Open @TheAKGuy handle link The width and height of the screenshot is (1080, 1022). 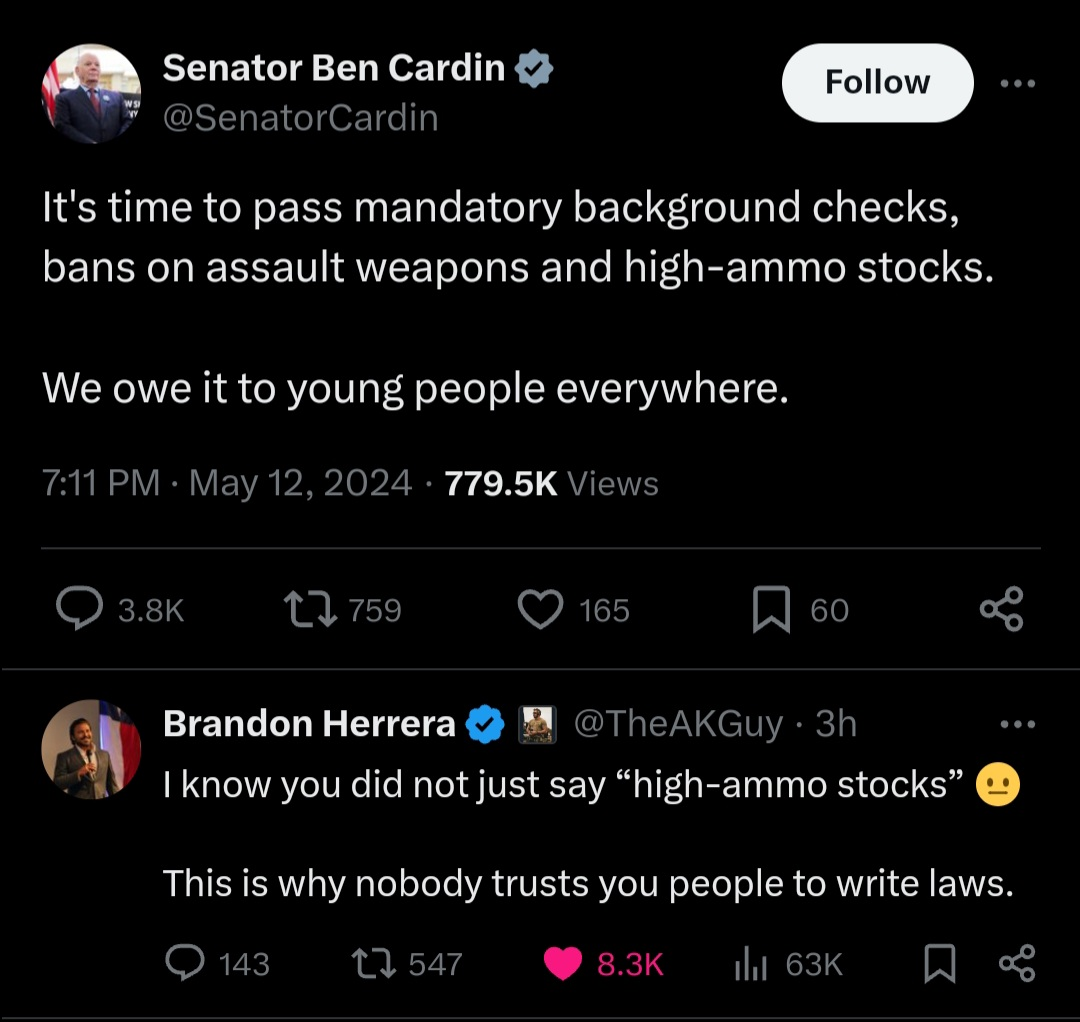coord(678,724)
